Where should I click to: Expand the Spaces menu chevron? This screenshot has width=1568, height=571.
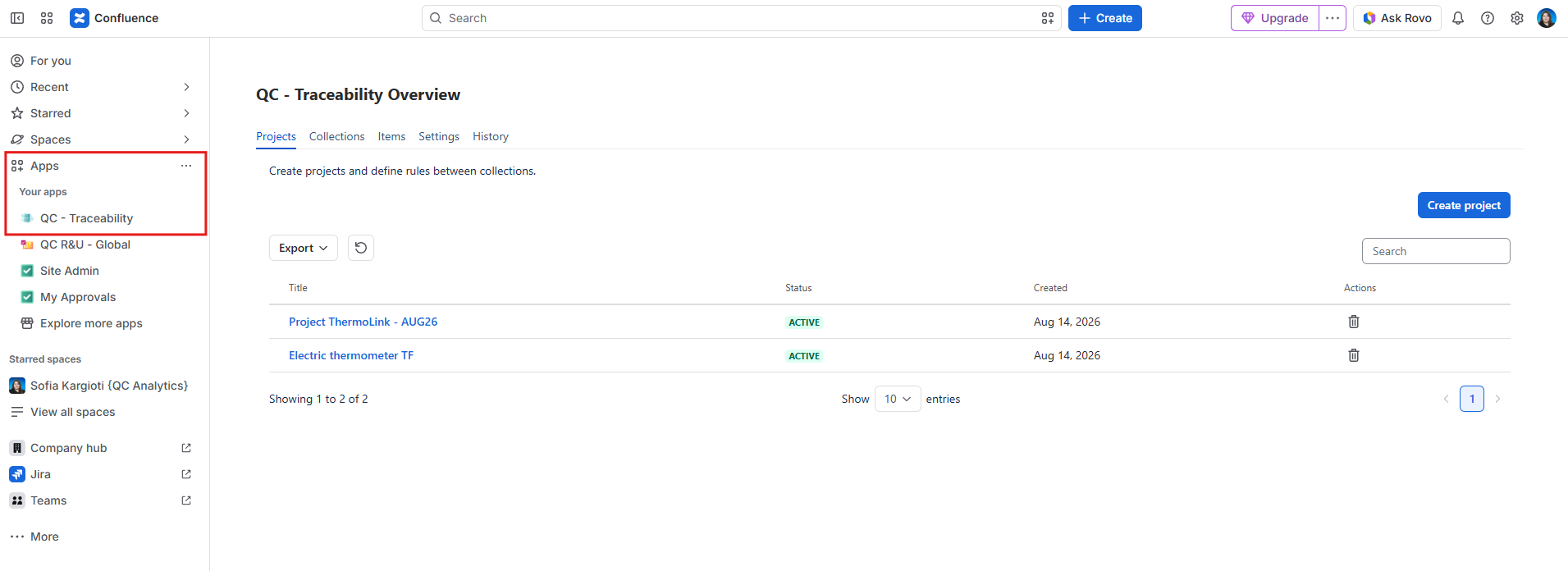(x=186, y=139)
